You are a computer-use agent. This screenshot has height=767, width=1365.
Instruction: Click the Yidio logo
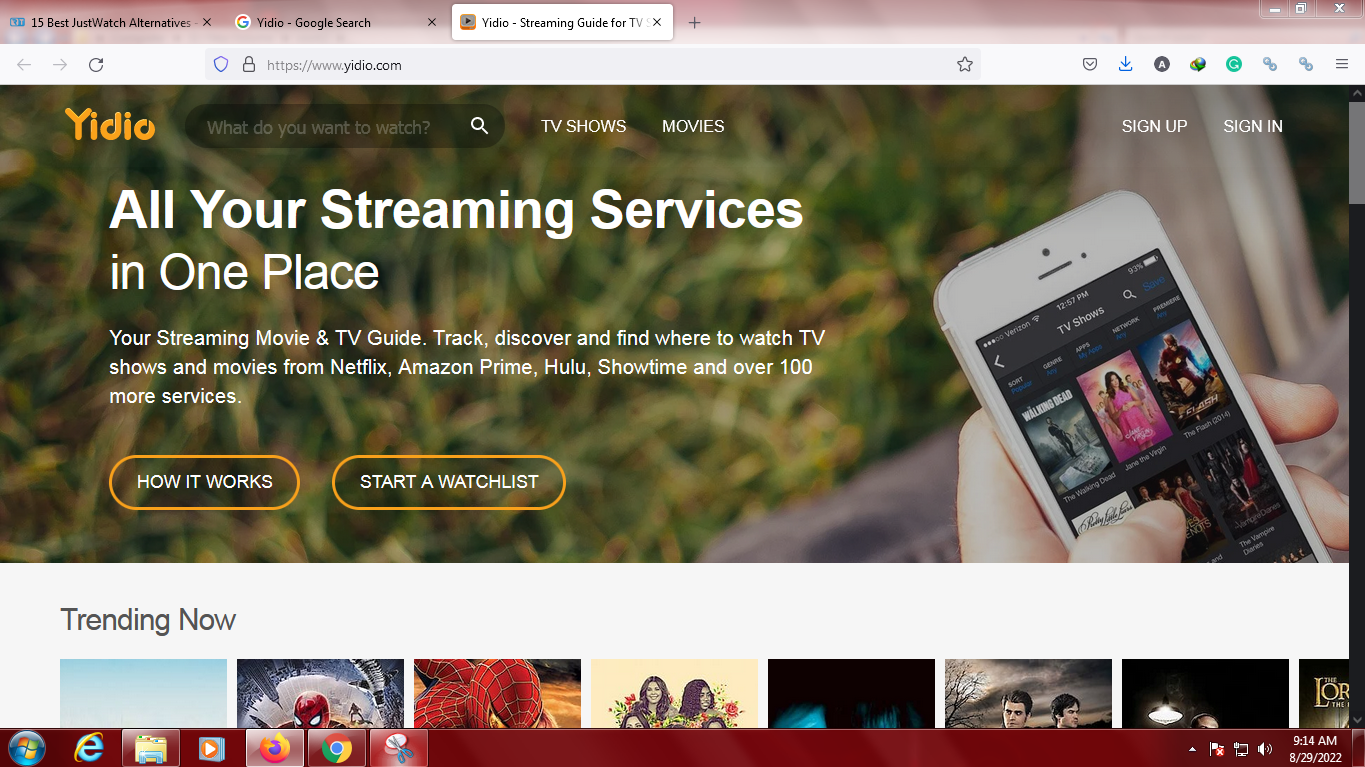coord(110,125)
